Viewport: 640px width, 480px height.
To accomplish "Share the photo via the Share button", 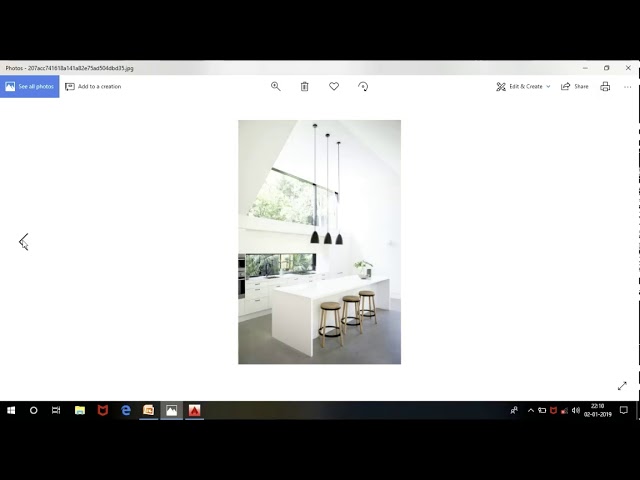I will [575, 87].
